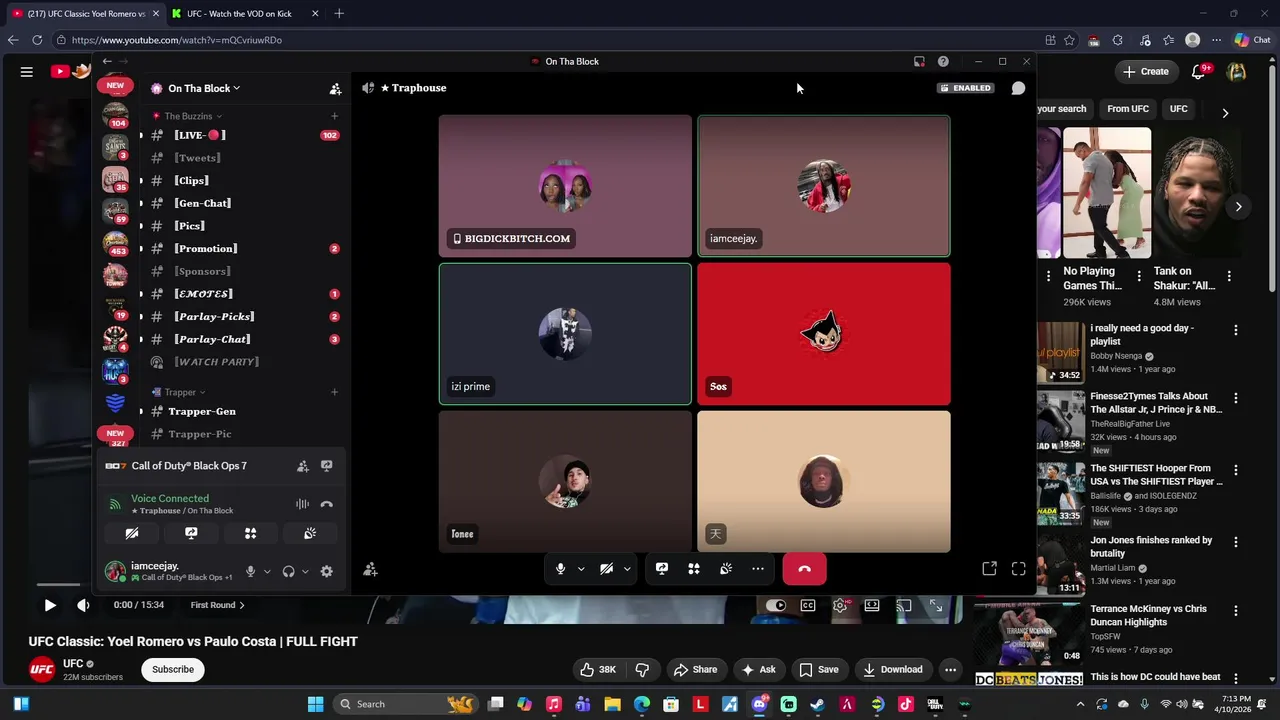Like the video with 38K likes
1280x720 pixels.
[x=598, y=669]
